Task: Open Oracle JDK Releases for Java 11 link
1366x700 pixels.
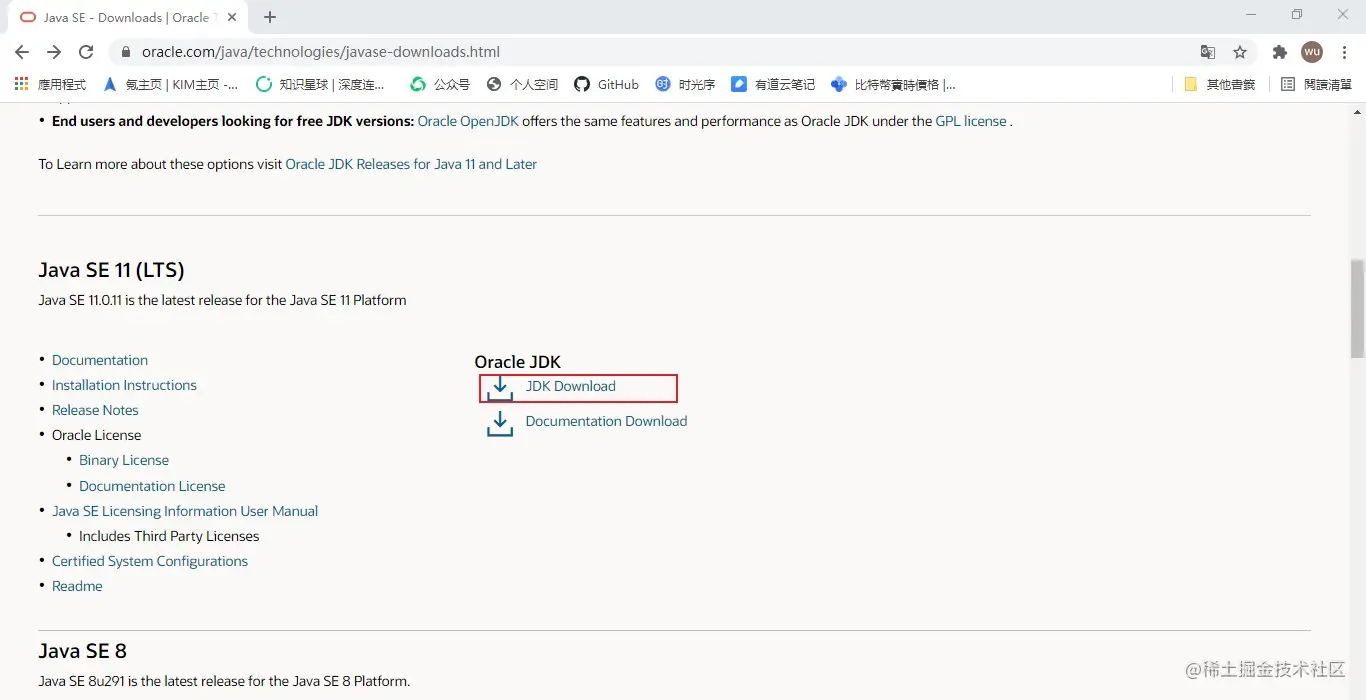Action: click(411, 164)
